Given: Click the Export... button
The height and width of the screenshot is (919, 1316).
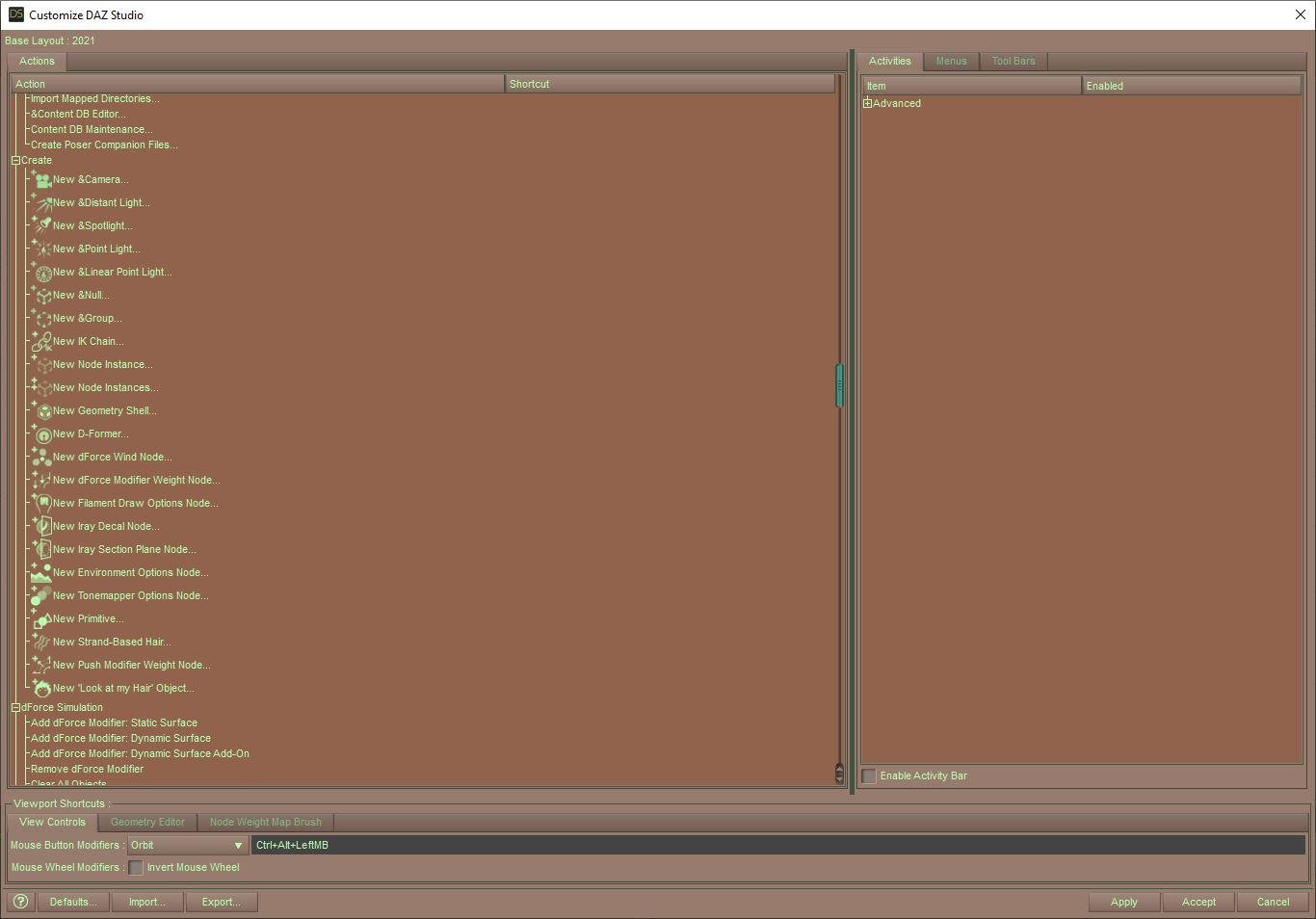Looking at the screenshot, I should click(x=221, y=902).
